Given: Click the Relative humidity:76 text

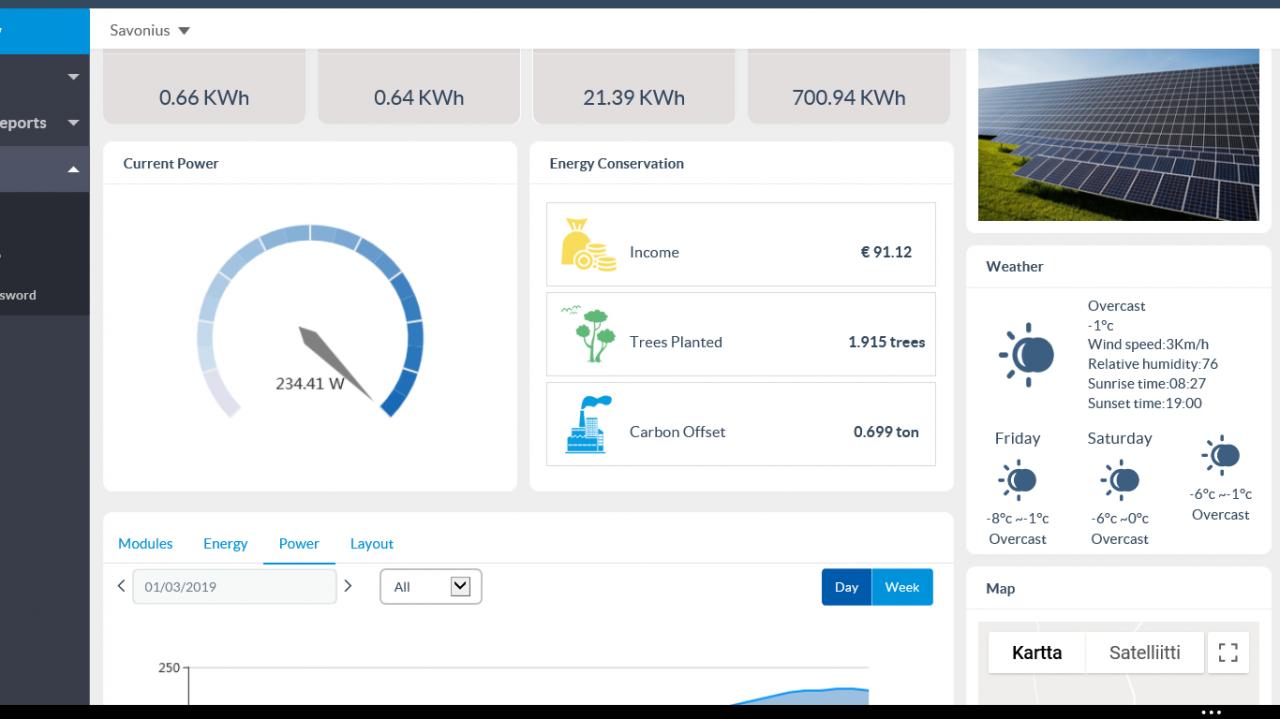Looking at the screenshot, I should pos(1153,364).
